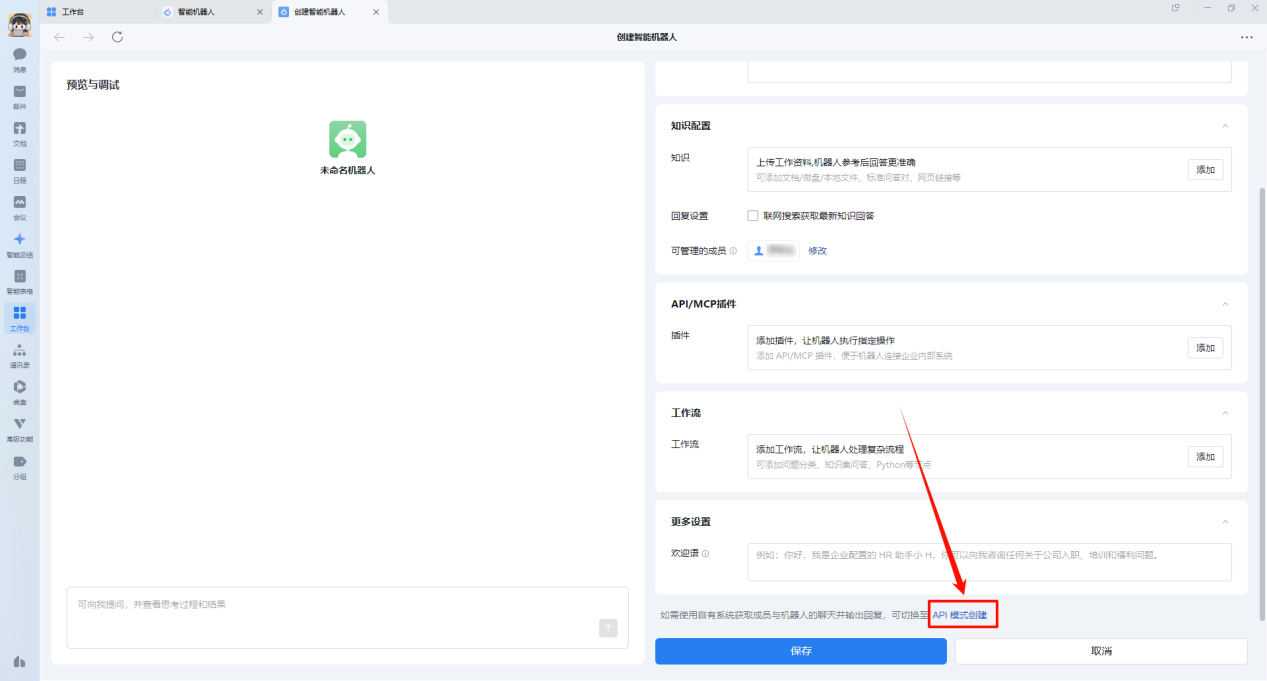
Task: Open the 文档 documents section
Action: coord(19,132)
